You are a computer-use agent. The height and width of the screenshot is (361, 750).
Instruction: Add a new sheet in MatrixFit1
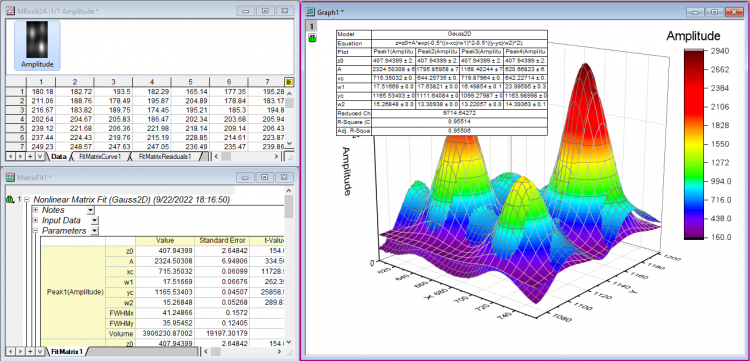[x=29, y=352]
